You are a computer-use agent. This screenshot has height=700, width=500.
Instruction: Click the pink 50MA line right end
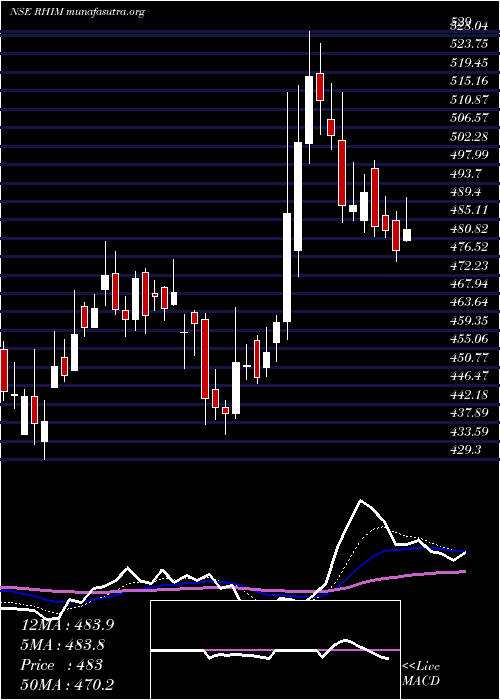point(464,571)
